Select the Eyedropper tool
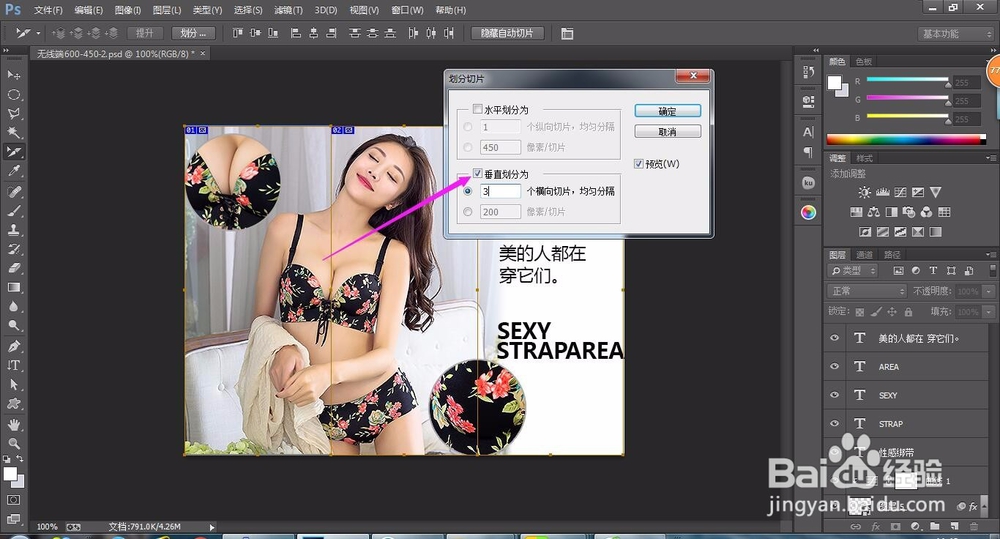Screen dimensions: 1000x539 click(13, 171)
